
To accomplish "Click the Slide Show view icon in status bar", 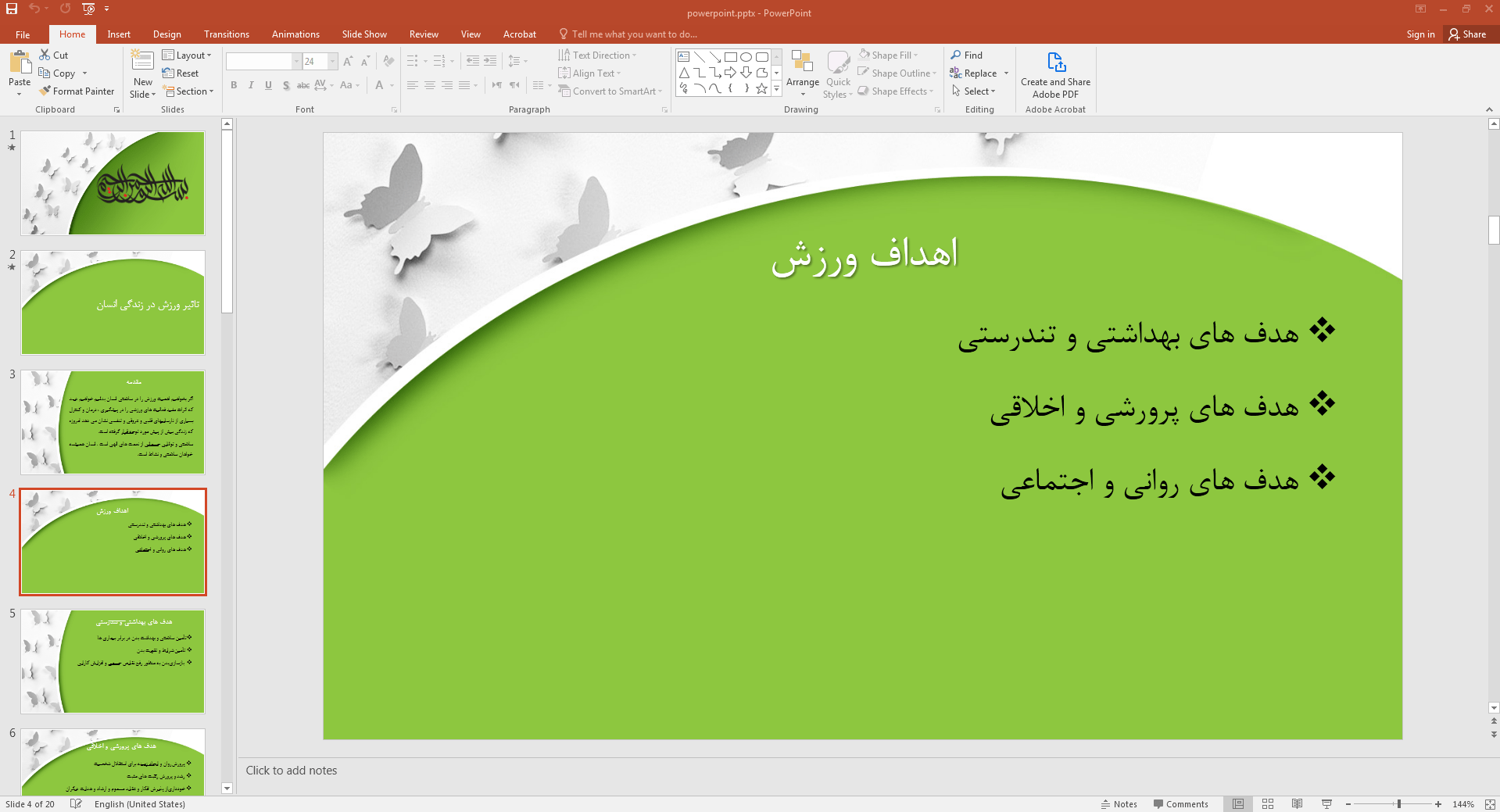I will point(1326,803).
